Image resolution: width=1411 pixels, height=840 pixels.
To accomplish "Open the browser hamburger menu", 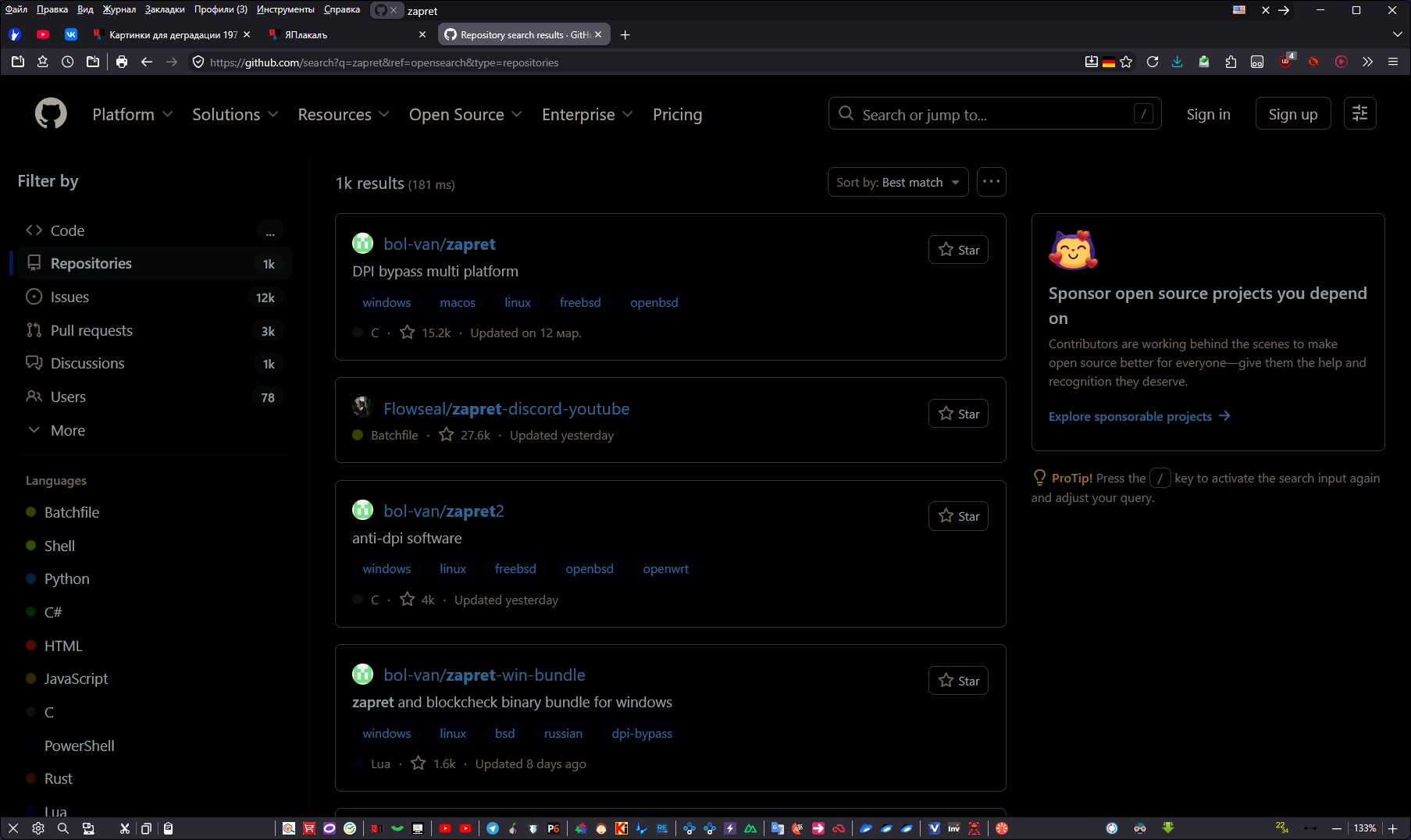I will point(1393,62).
